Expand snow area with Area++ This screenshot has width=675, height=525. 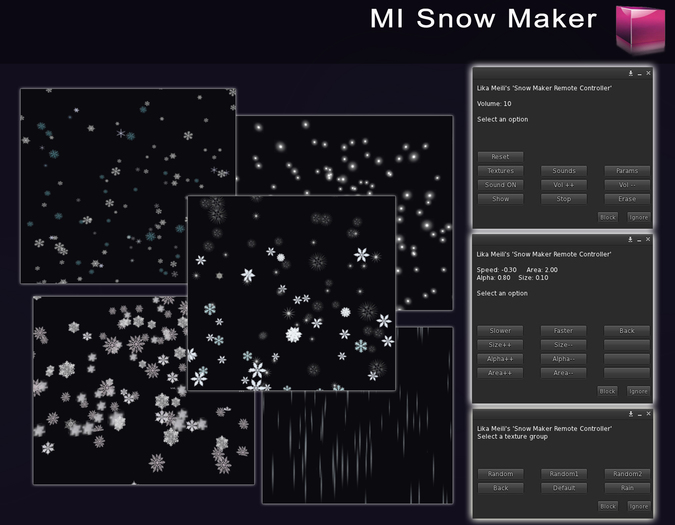(x=500, y=373)
